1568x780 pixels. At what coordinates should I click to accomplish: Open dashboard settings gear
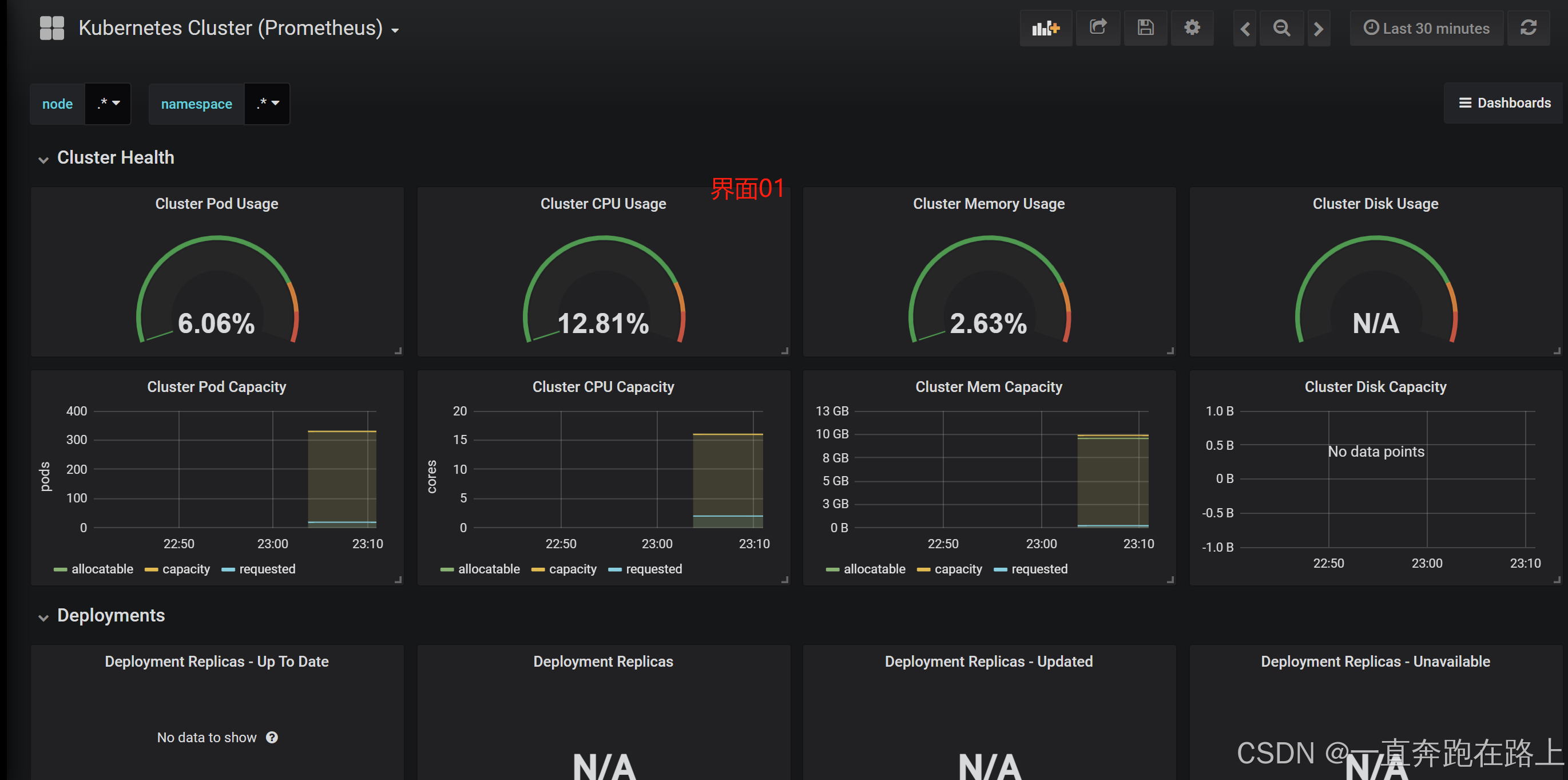tap(1192, 28)
